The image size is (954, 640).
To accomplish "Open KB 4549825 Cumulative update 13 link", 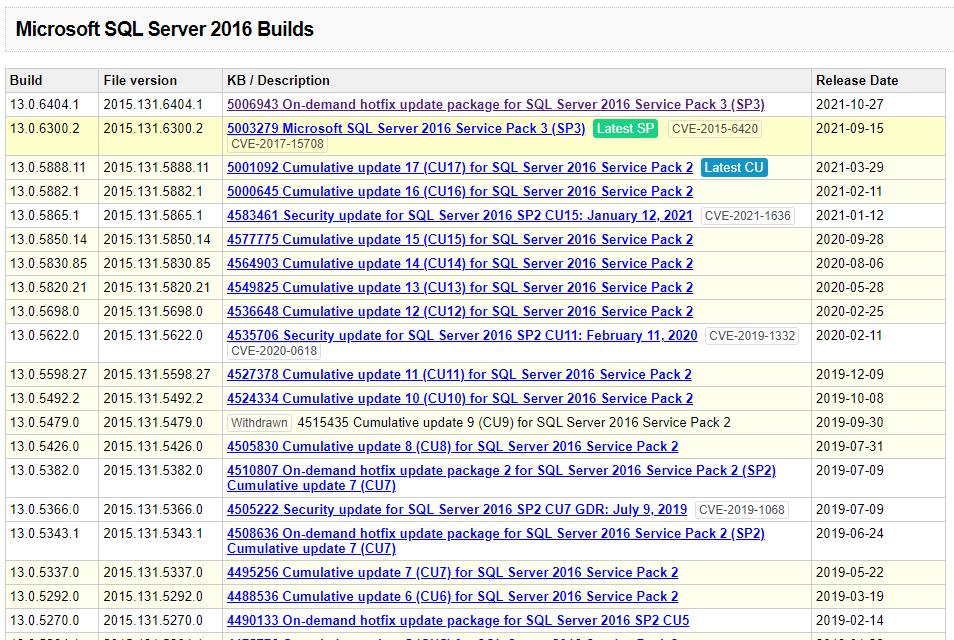I will point(460,288).
